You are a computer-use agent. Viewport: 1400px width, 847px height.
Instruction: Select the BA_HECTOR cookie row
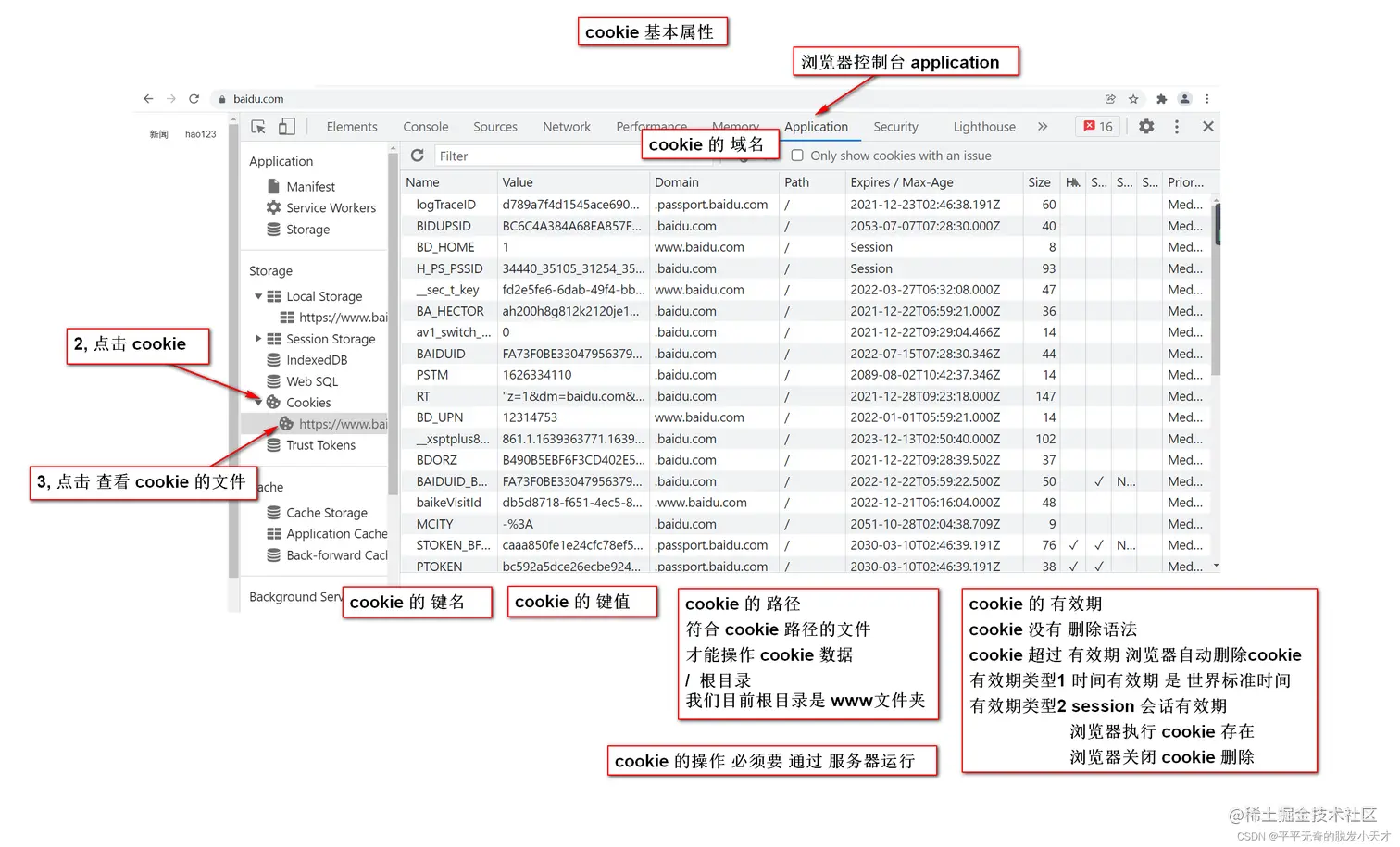click(807, 311)
